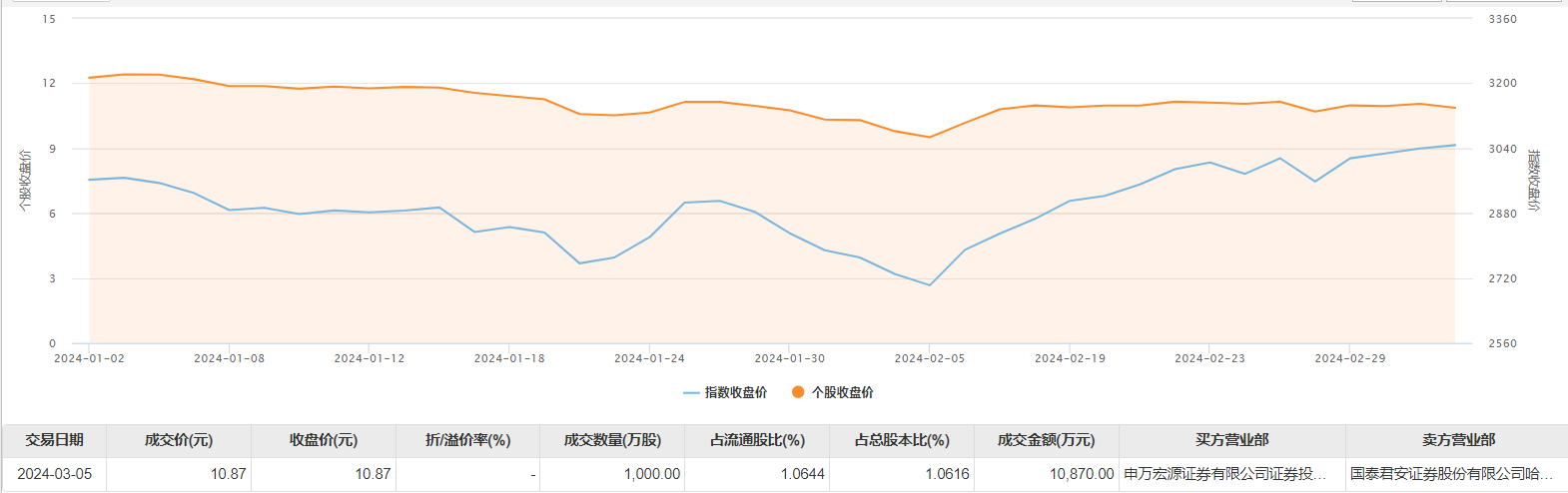Click the 2024-02-05 x-axis date label
Screen dimensions: 1568x493
tap(930, 358)
